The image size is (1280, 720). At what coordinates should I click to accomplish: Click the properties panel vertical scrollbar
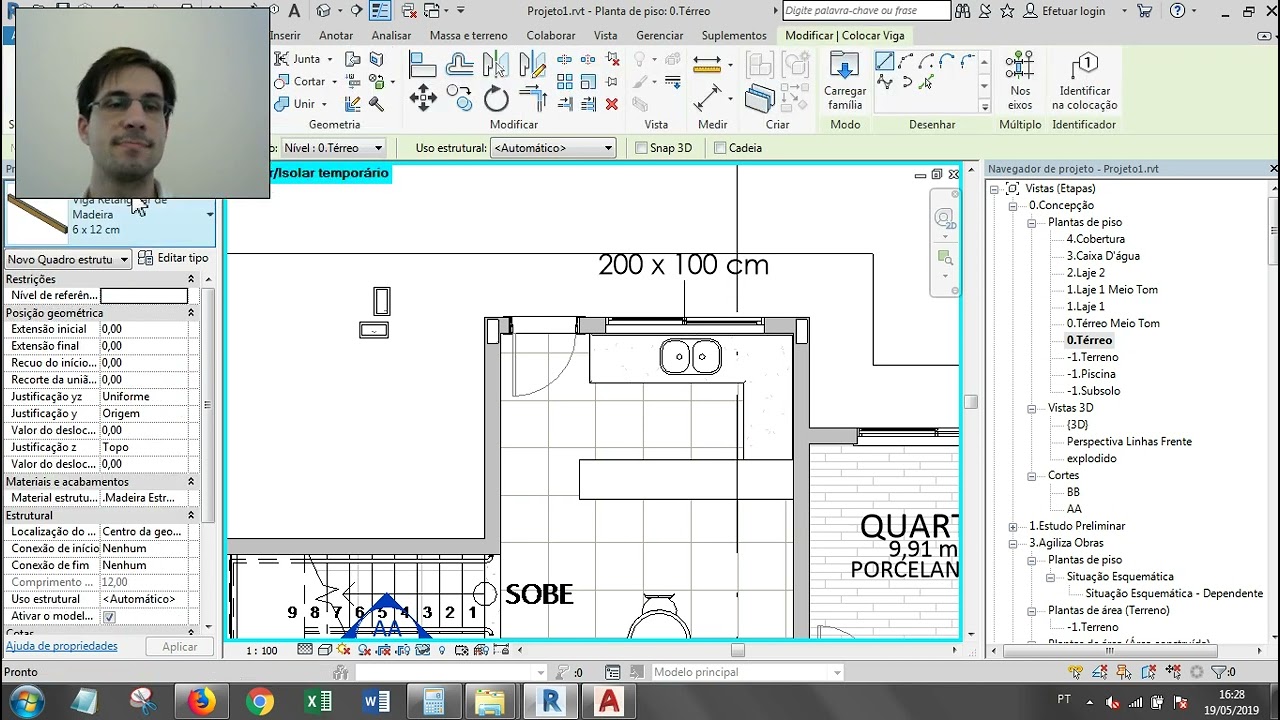[x=208, y=405]
